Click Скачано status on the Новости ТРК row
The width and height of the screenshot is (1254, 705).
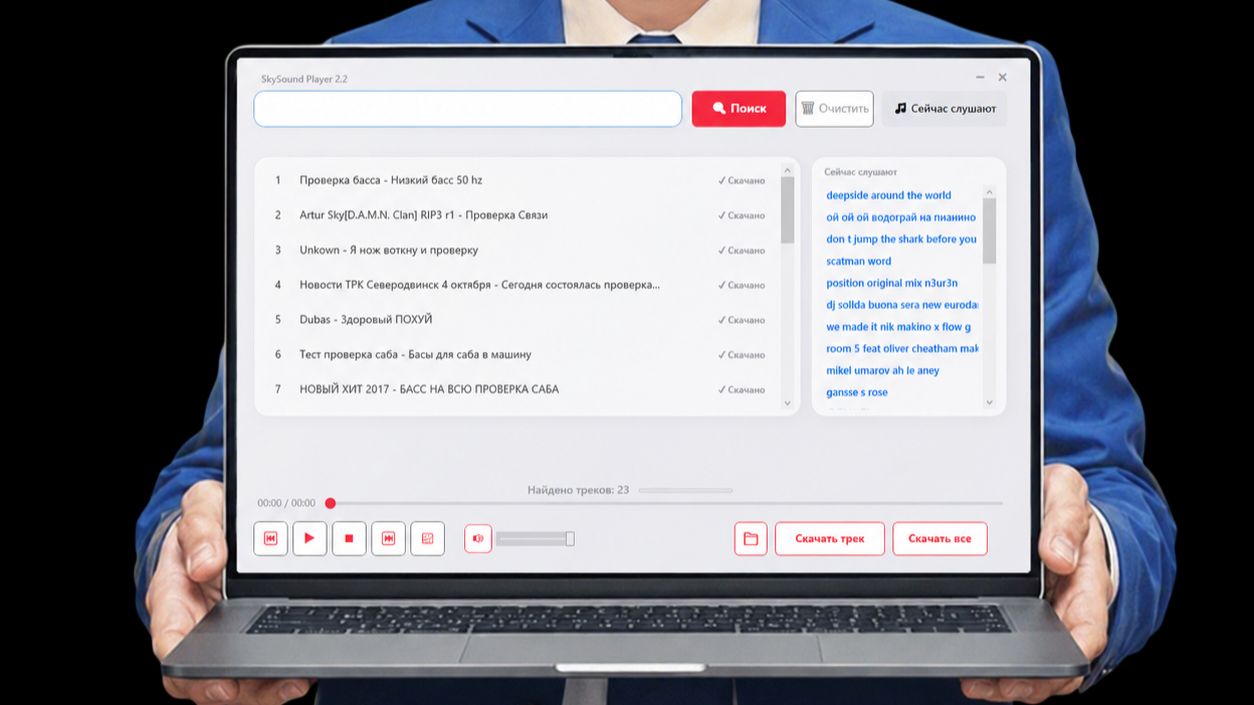(x=741, y=285)
